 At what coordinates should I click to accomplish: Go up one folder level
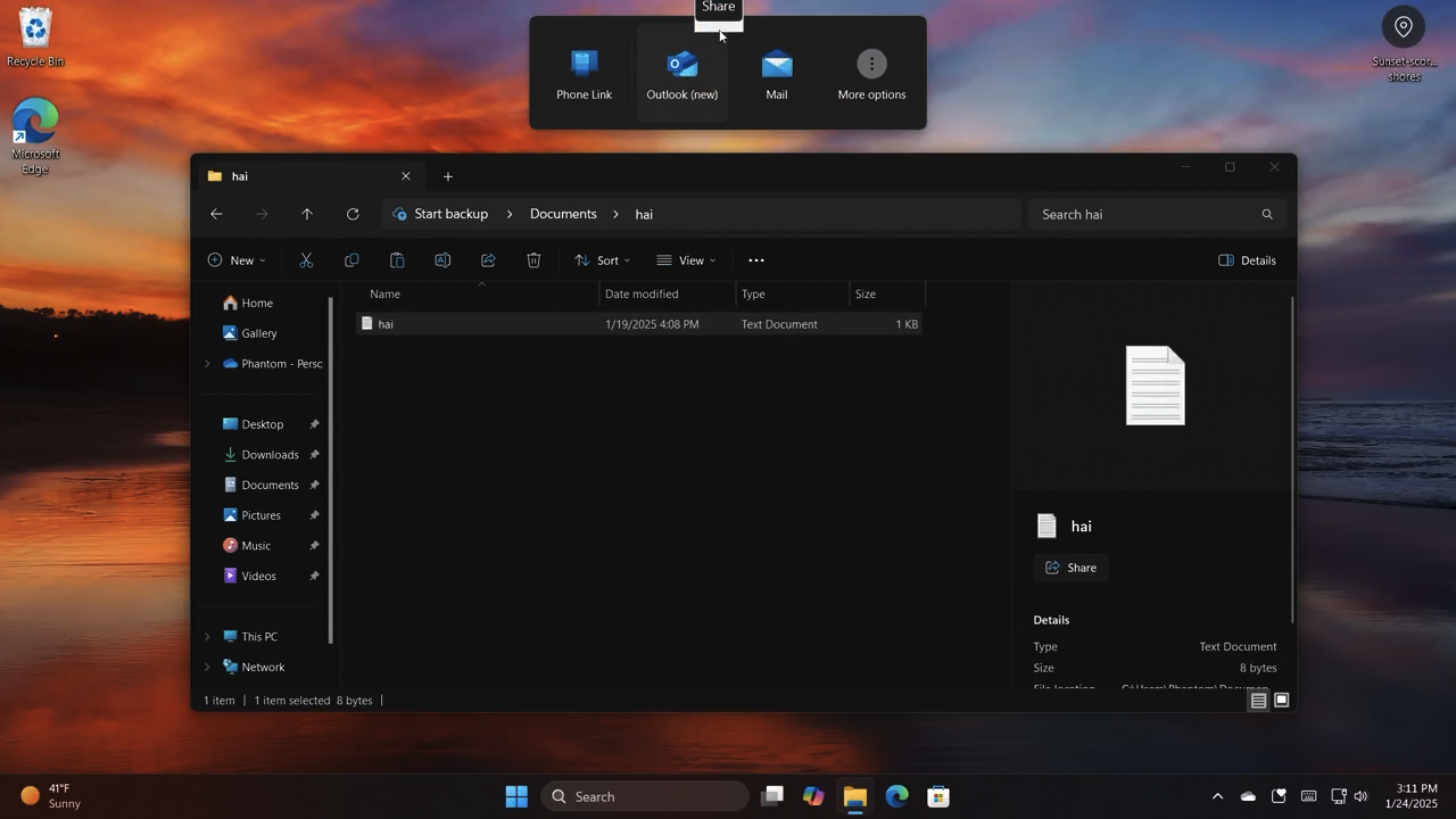[307, 214]
